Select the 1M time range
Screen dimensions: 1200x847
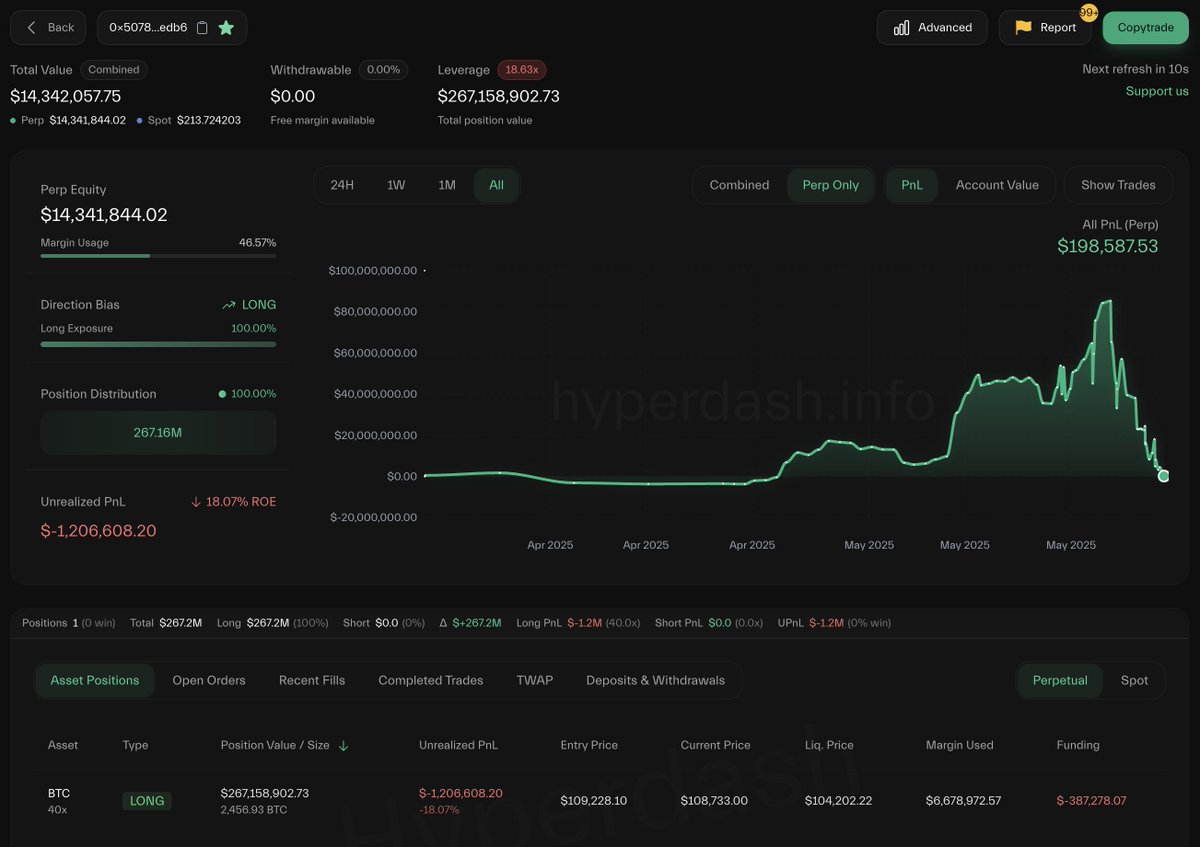pyautogui.click(x=447, y=185)
